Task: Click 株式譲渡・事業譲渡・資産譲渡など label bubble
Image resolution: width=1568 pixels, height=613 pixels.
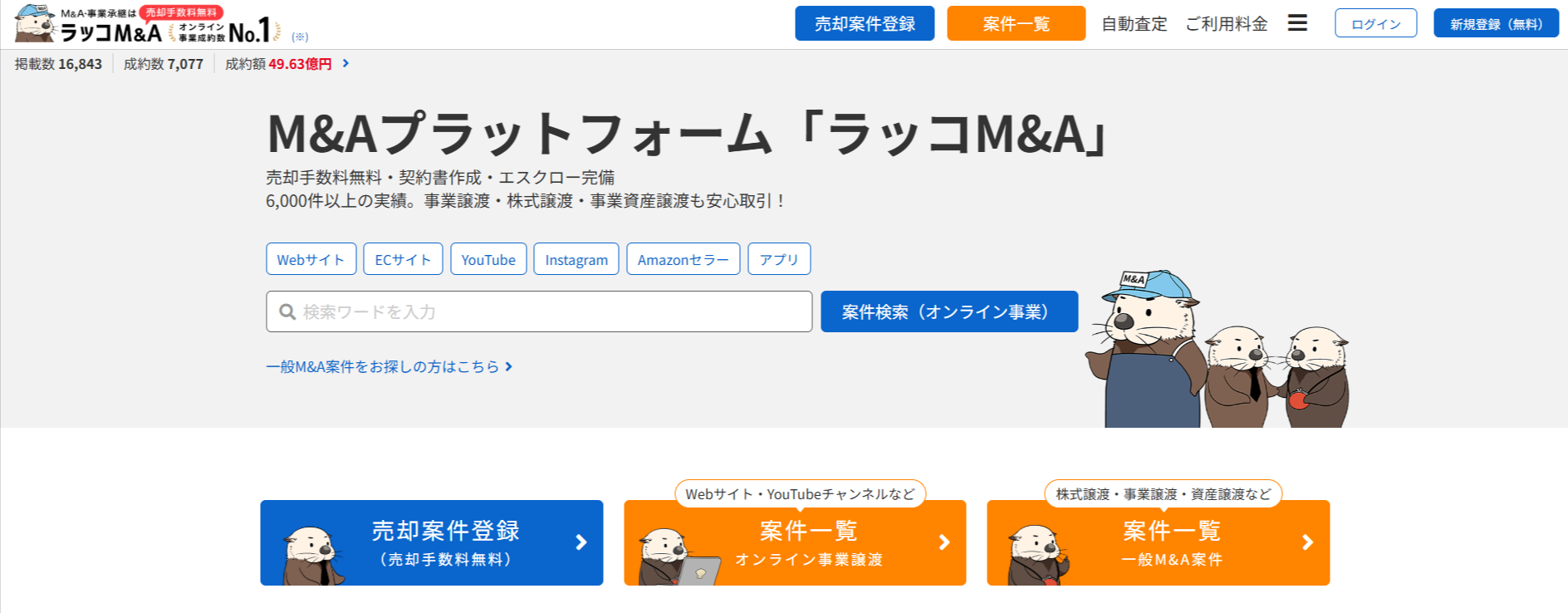Action: pyautogui.click(x=1163, y=494)
